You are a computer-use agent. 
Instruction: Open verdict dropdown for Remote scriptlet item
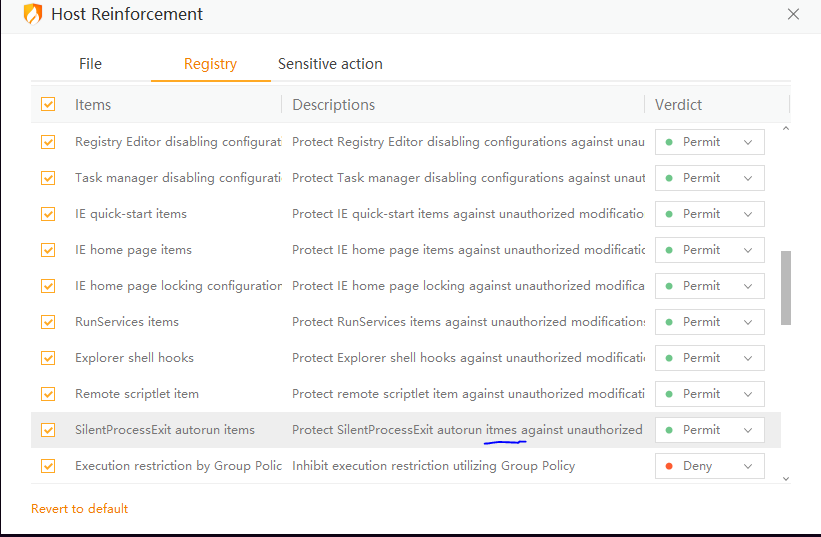(709, 394)
